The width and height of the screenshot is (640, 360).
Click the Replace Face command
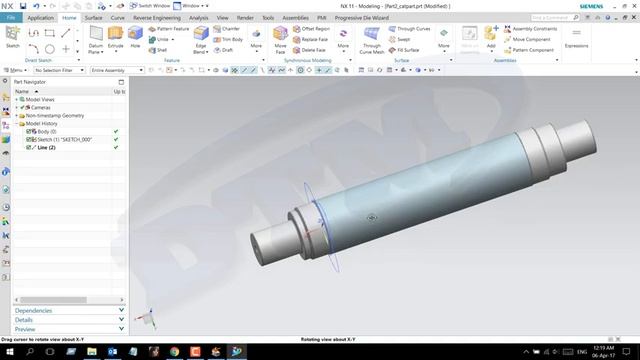point(311,40)
